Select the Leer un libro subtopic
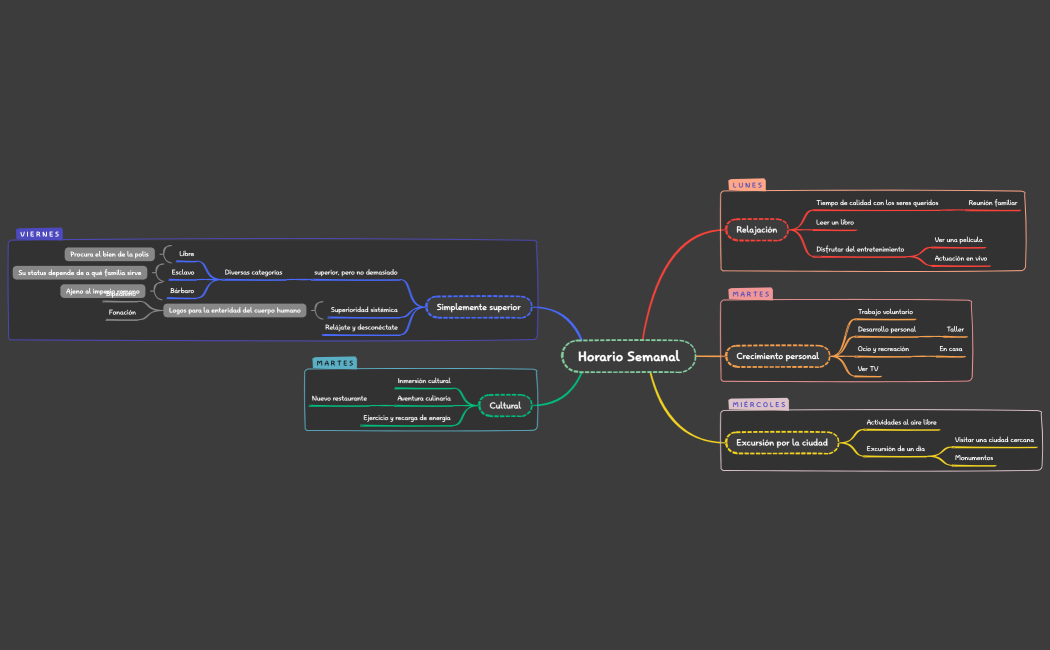Image resolution: width=1050 pixels, height=650 pixels. click(835, 222)
